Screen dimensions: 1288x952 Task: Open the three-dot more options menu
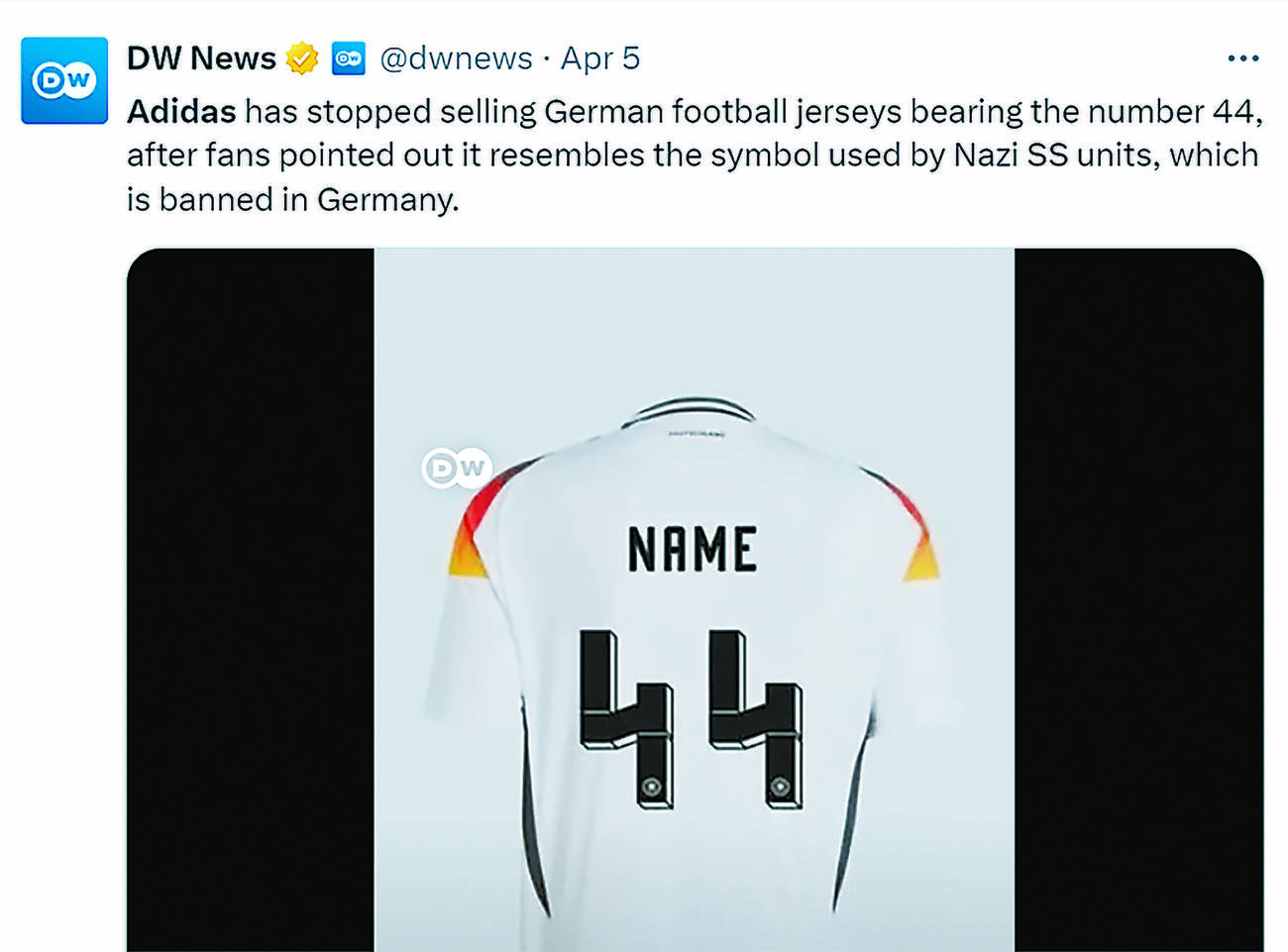click(1242, 58)
